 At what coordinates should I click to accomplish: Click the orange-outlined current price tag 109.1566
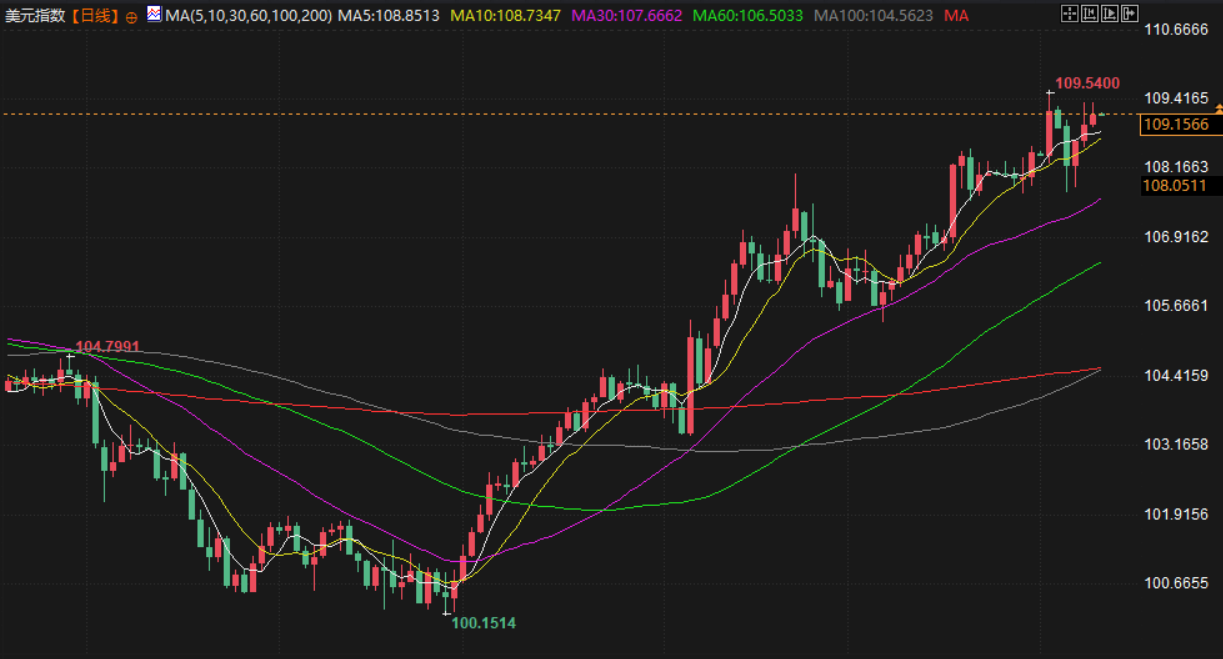(x=1176, y=125)
